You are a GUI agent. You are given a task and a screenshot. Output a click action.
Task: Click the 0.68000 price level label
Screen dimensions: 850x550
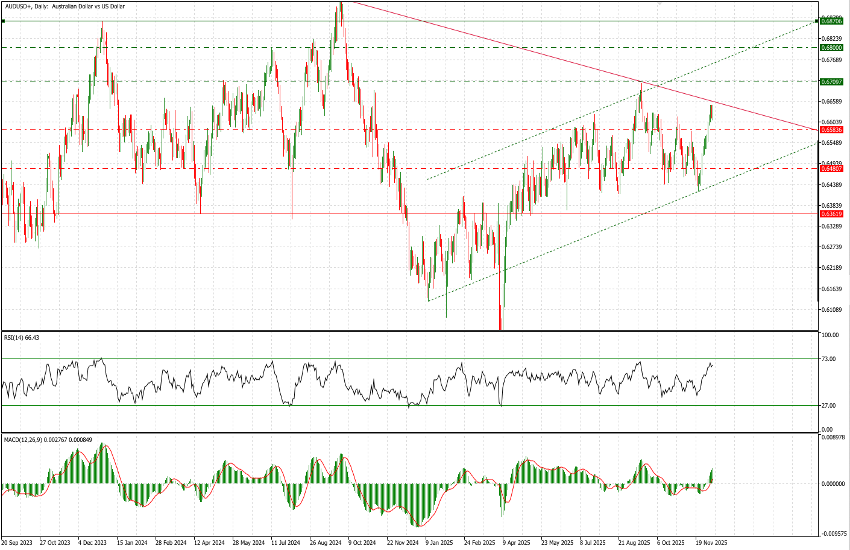click(831, 47)
